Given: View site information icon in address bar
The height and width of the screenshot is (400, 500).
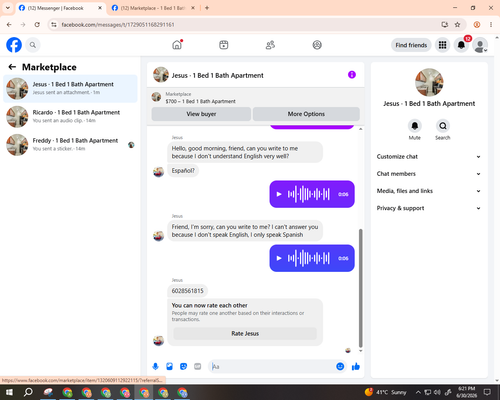Looking at the screenshot, I should click(54, 25).
